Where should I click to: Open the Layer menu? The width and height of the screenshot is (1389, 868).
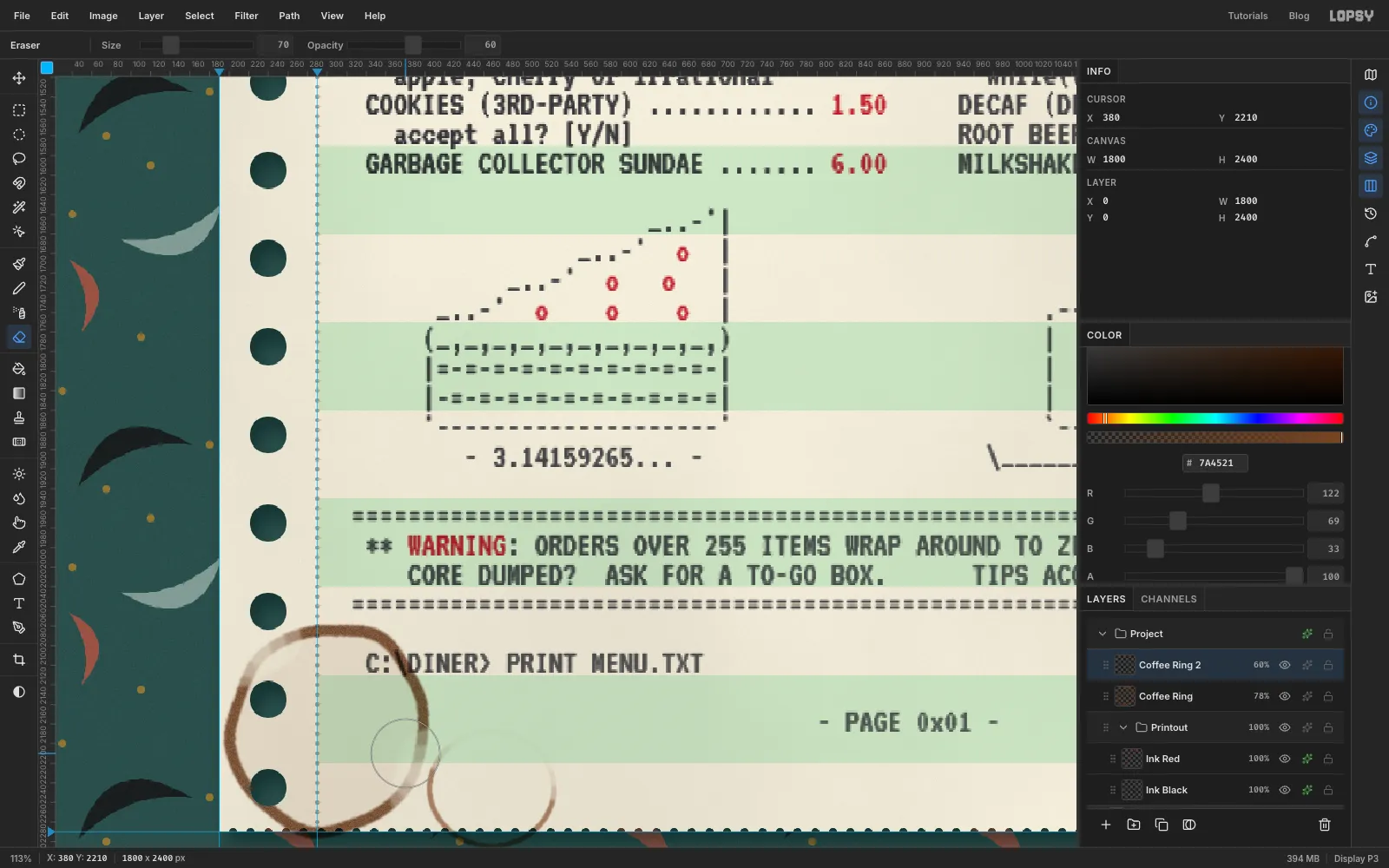click(x=151, y=16)
